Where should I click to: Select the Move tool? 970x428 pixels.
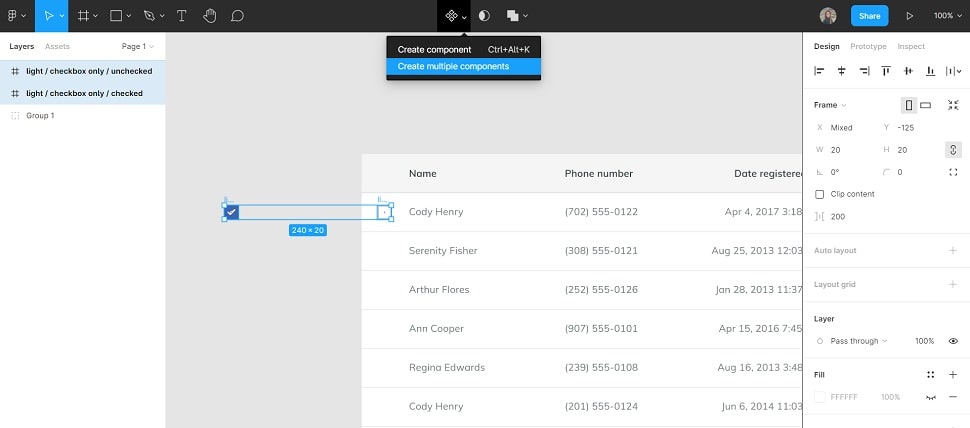(x=48, y=16)
